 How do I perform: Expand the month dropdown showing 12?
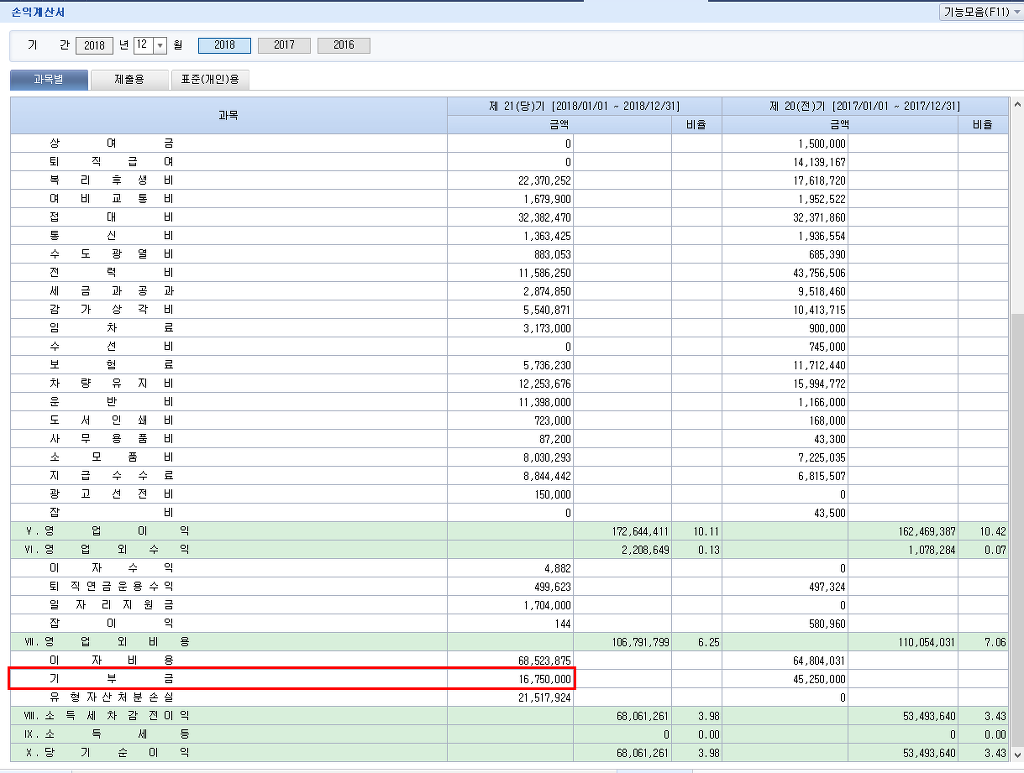160,46
